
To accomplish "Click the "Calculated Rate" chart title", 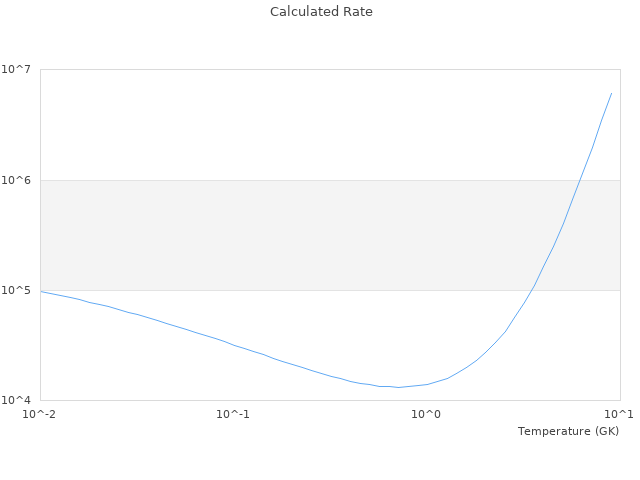I will click(x=321, y=12).
